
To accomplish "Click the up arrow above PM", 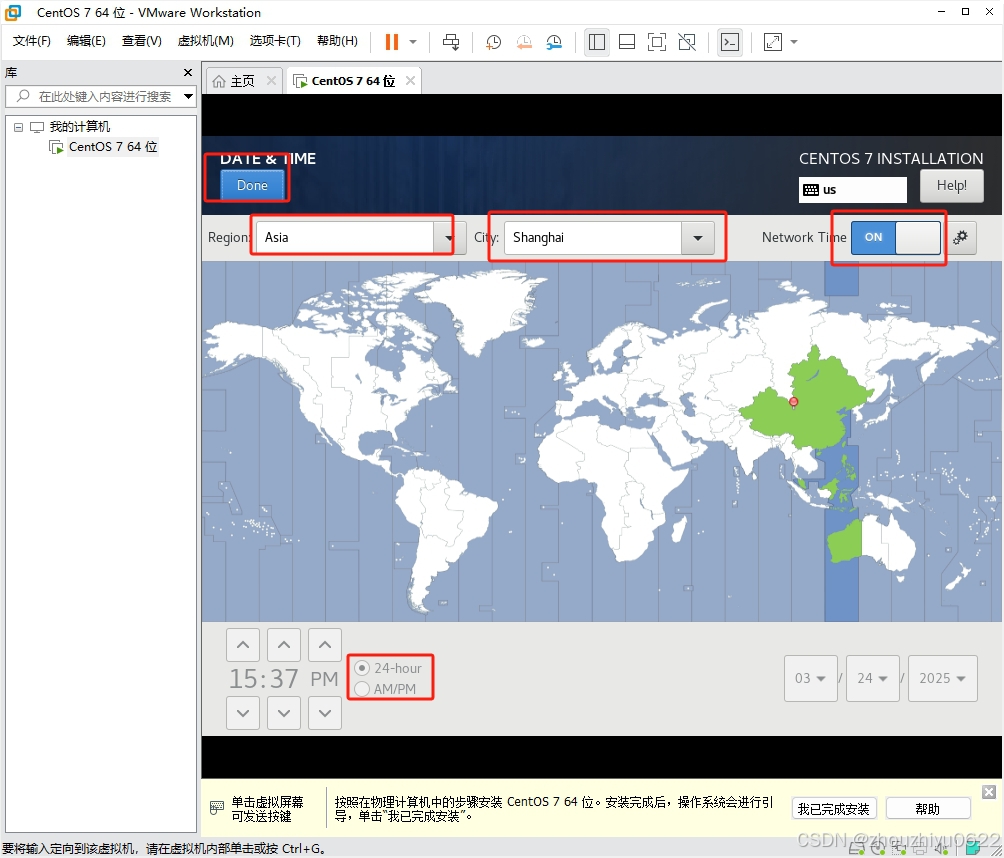I will [x=325, y=645].
